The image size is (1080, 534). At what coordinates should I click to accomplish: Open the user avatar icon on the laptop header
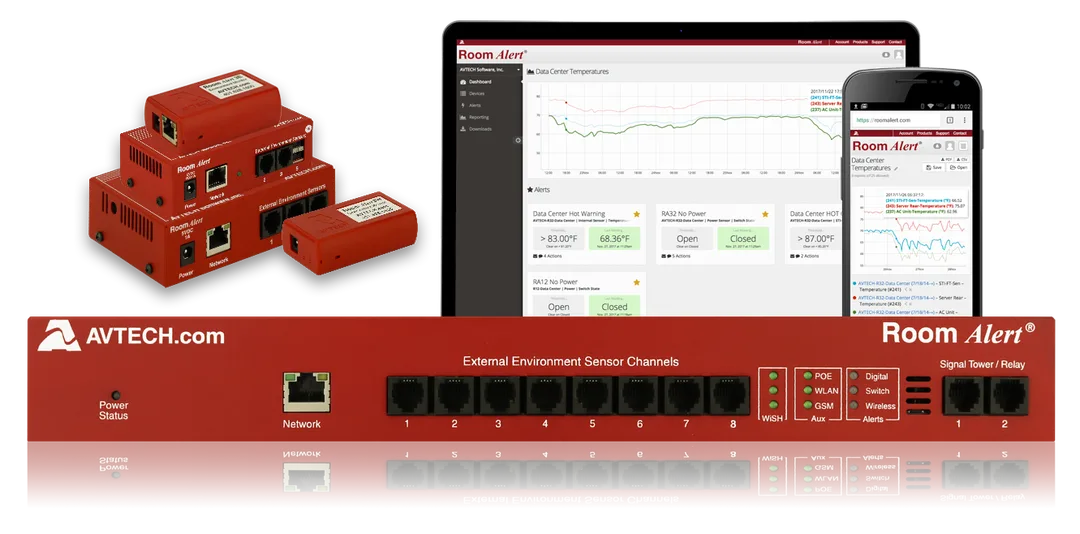pos(898,54)
